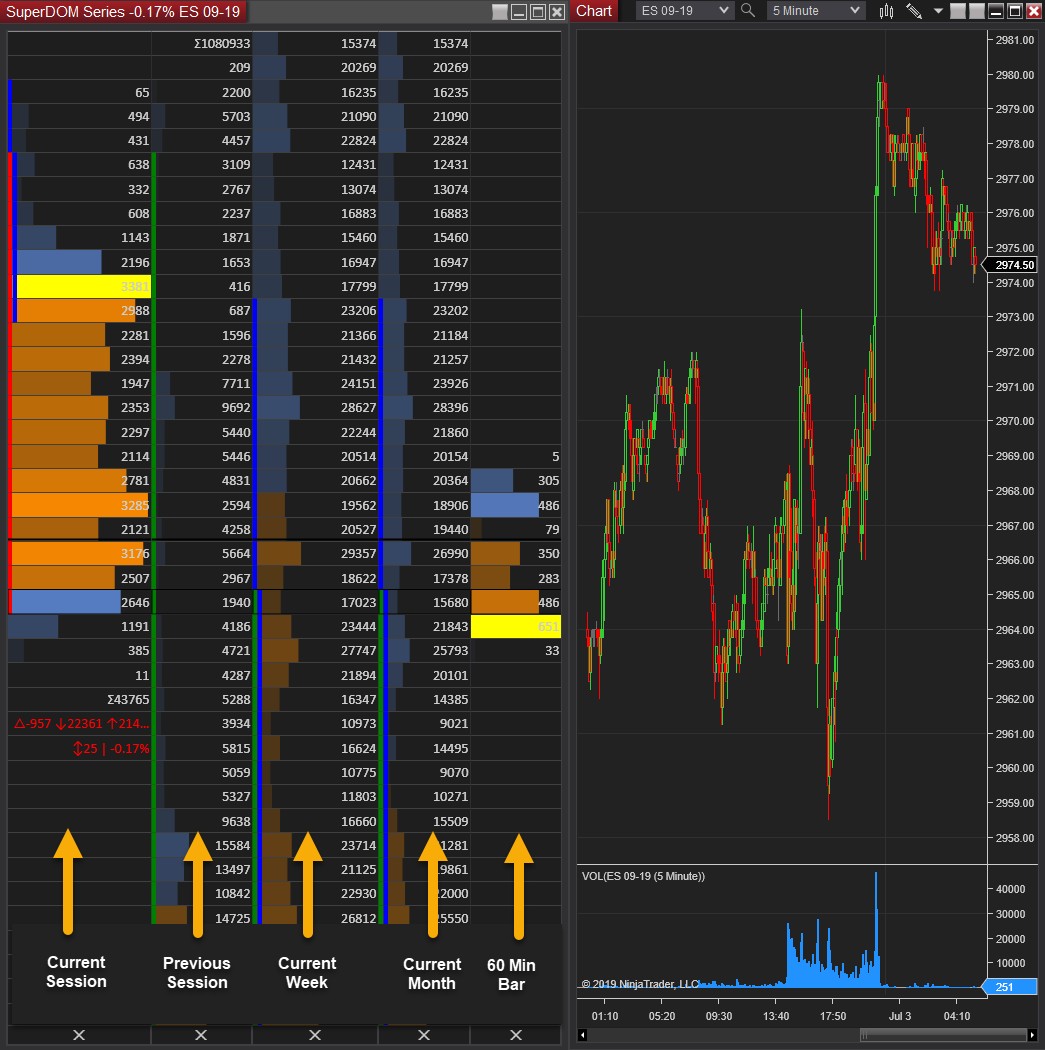Remove the Current Session column via its X

[x=79, y=1035]
